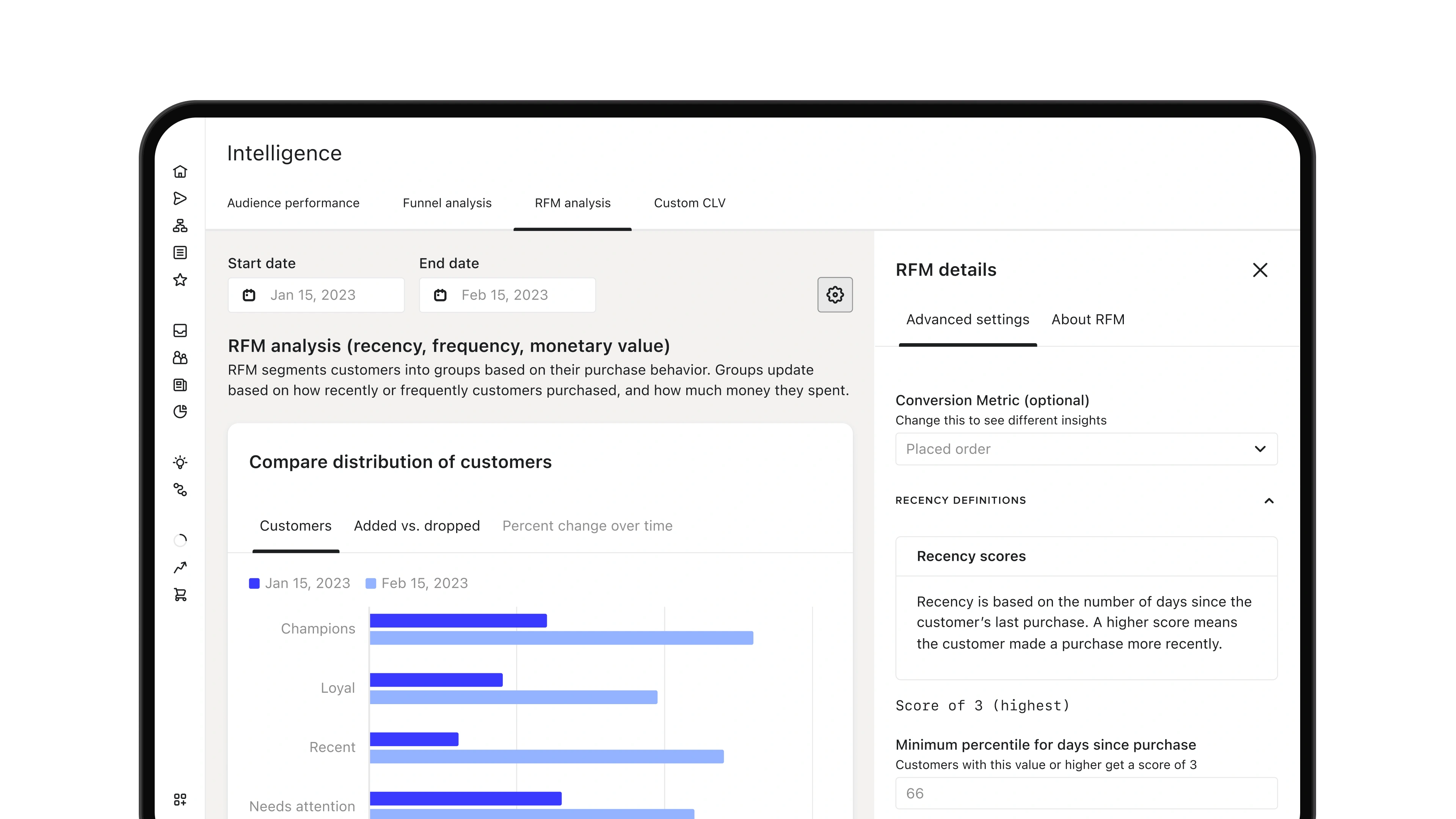This screenshot has height=819, width=1456.
Task: Open the shopping cart sidebar icon
Action: point(180,595)
